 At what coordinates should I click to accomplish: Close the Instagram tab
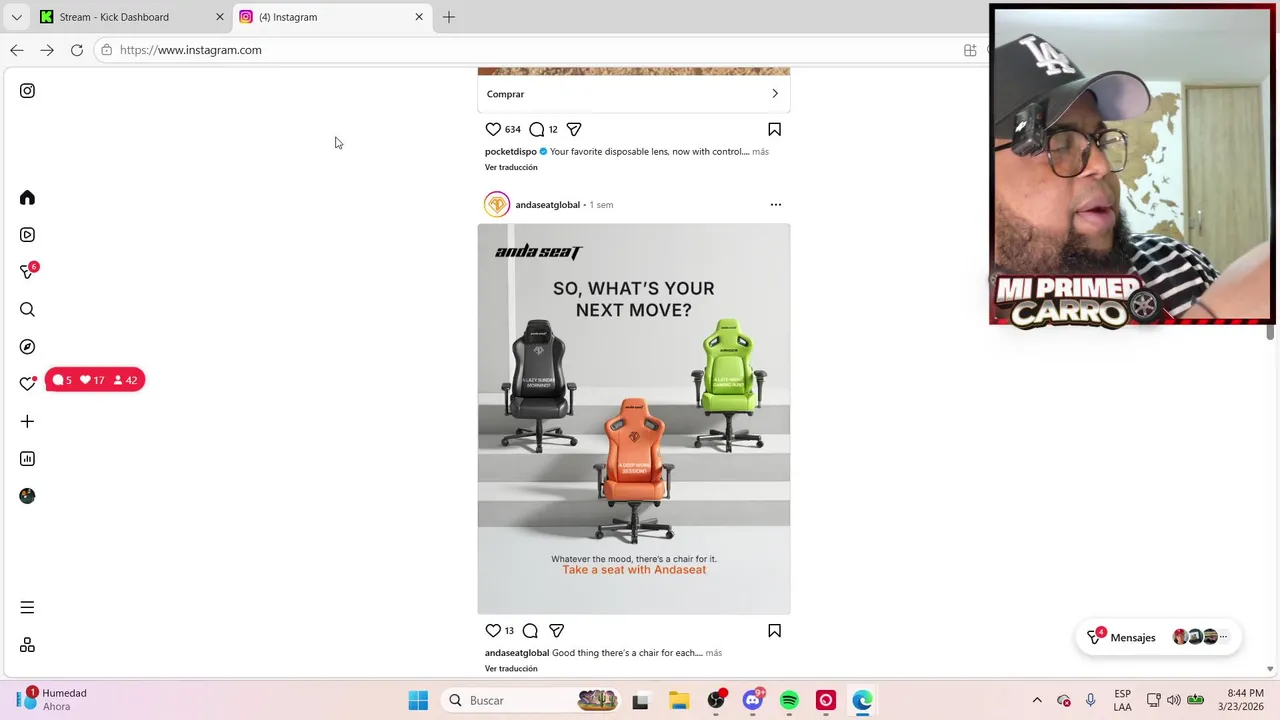click(419, 17)
